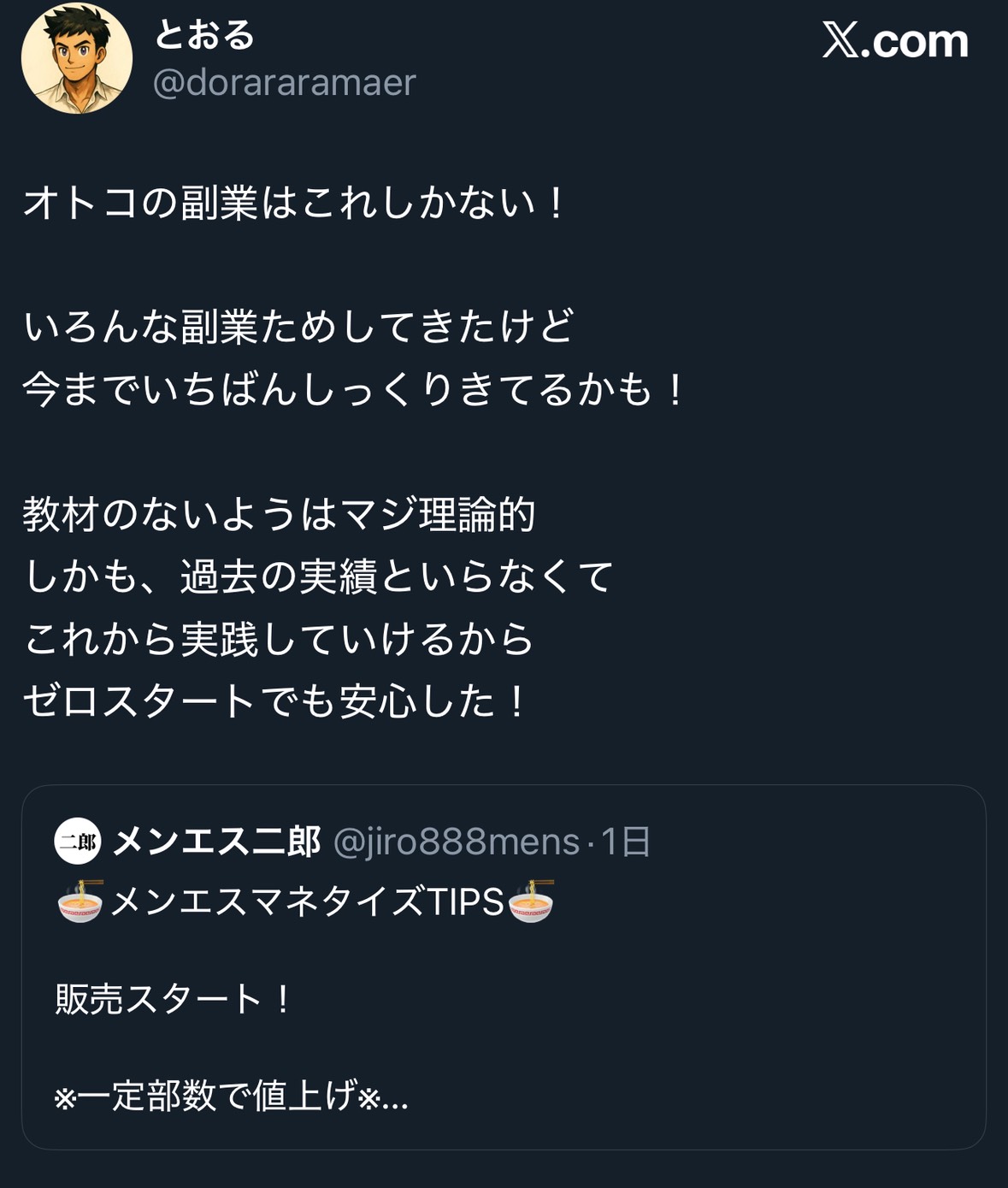
Task: Click the line 教材のないようはマジ理論的
Action: click(279, 514)
